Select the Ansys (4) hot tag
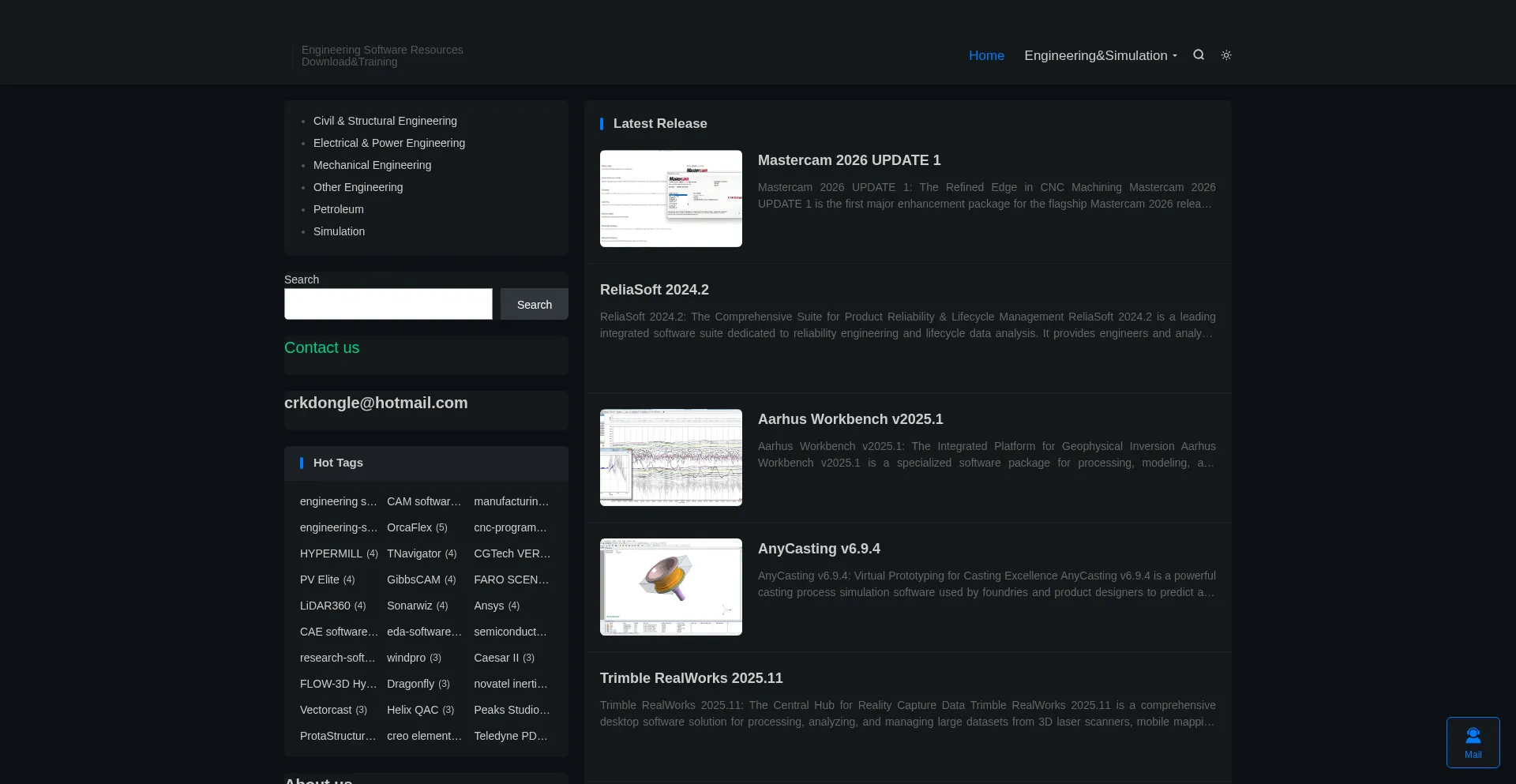The width and height of the screenshot is (1516, 784). tap(497, 606)
